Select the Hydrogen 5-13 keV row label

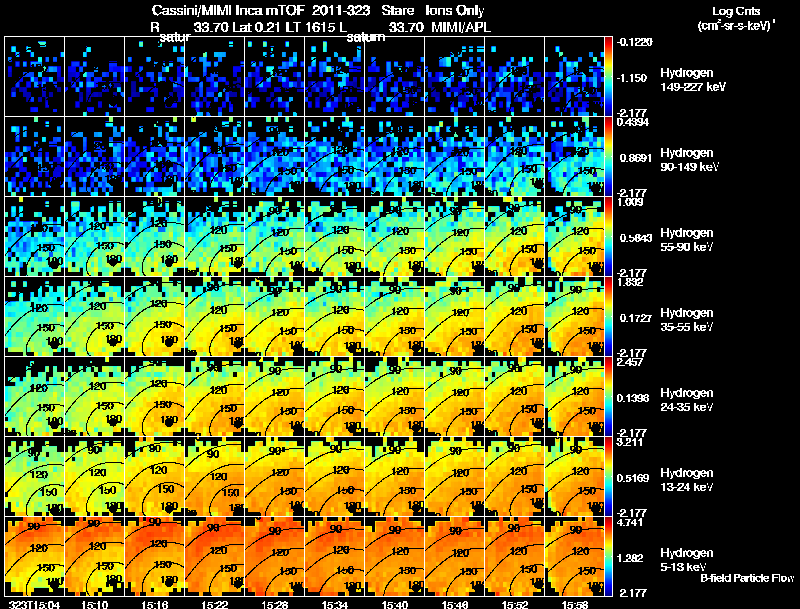coord(687,560)
